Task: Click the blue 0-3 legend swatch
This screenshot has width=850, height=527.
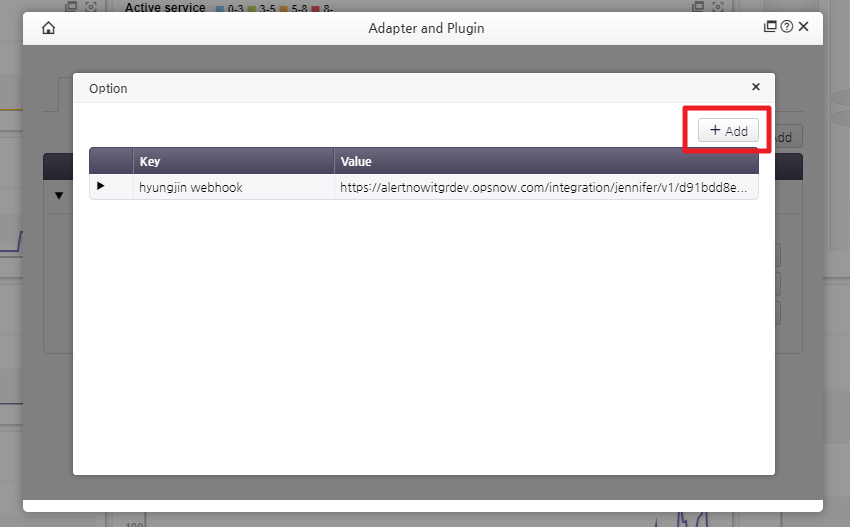Action: tap(219, 9)
